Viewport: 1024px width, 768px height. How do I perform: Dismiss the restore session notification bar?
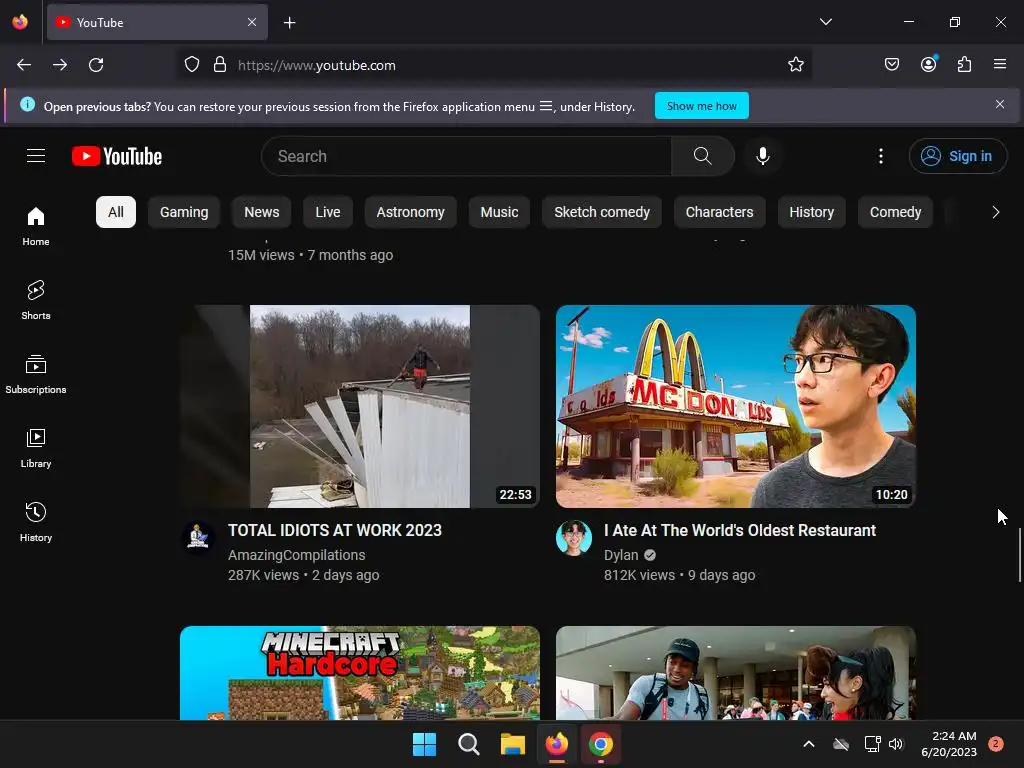(x=1000, y=104)
